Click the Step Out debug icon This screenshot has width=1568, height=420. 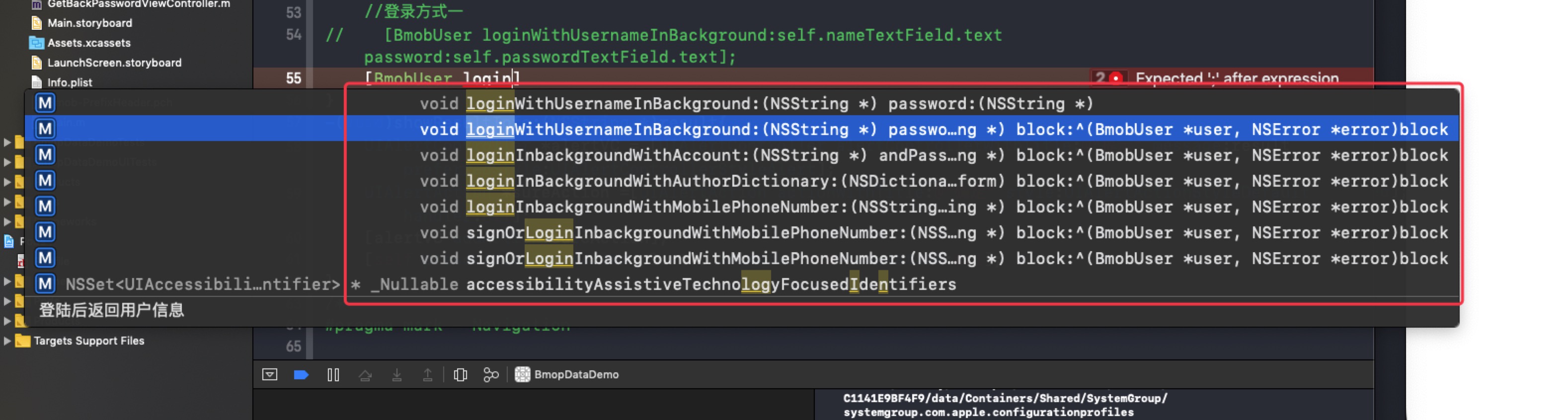click(x=428, y=375)
